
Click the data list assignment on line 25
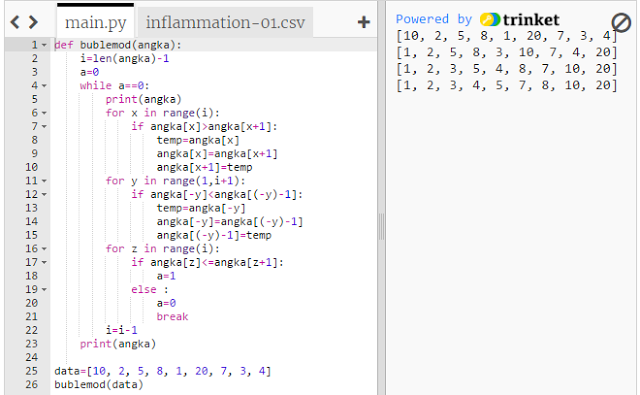(x=162, y=371)
